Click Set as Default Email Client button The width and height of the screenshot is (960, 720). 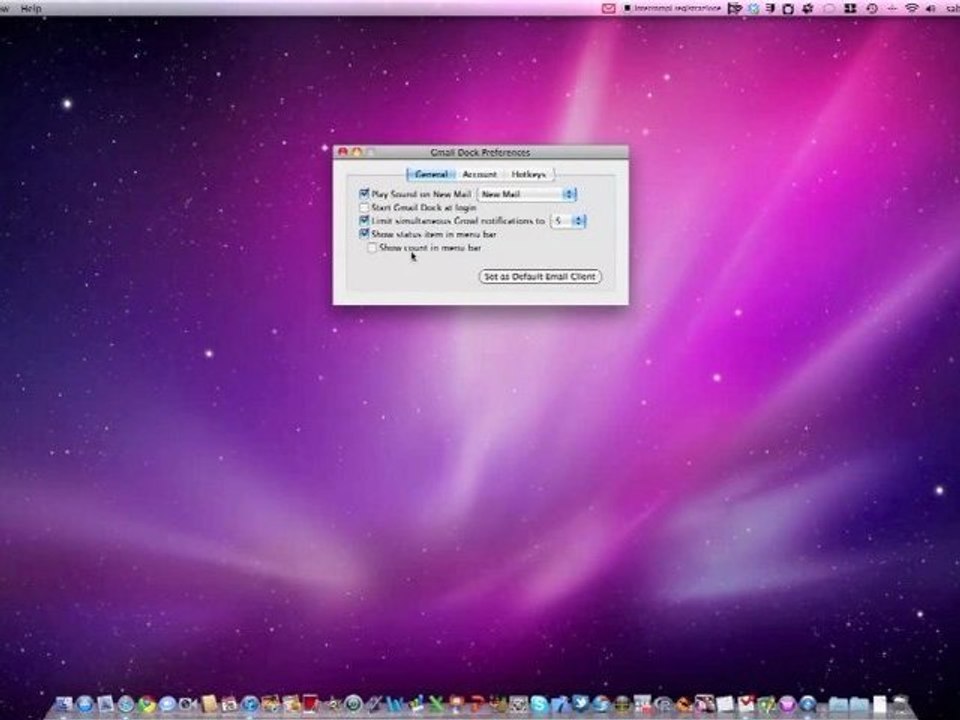[540, 277]
